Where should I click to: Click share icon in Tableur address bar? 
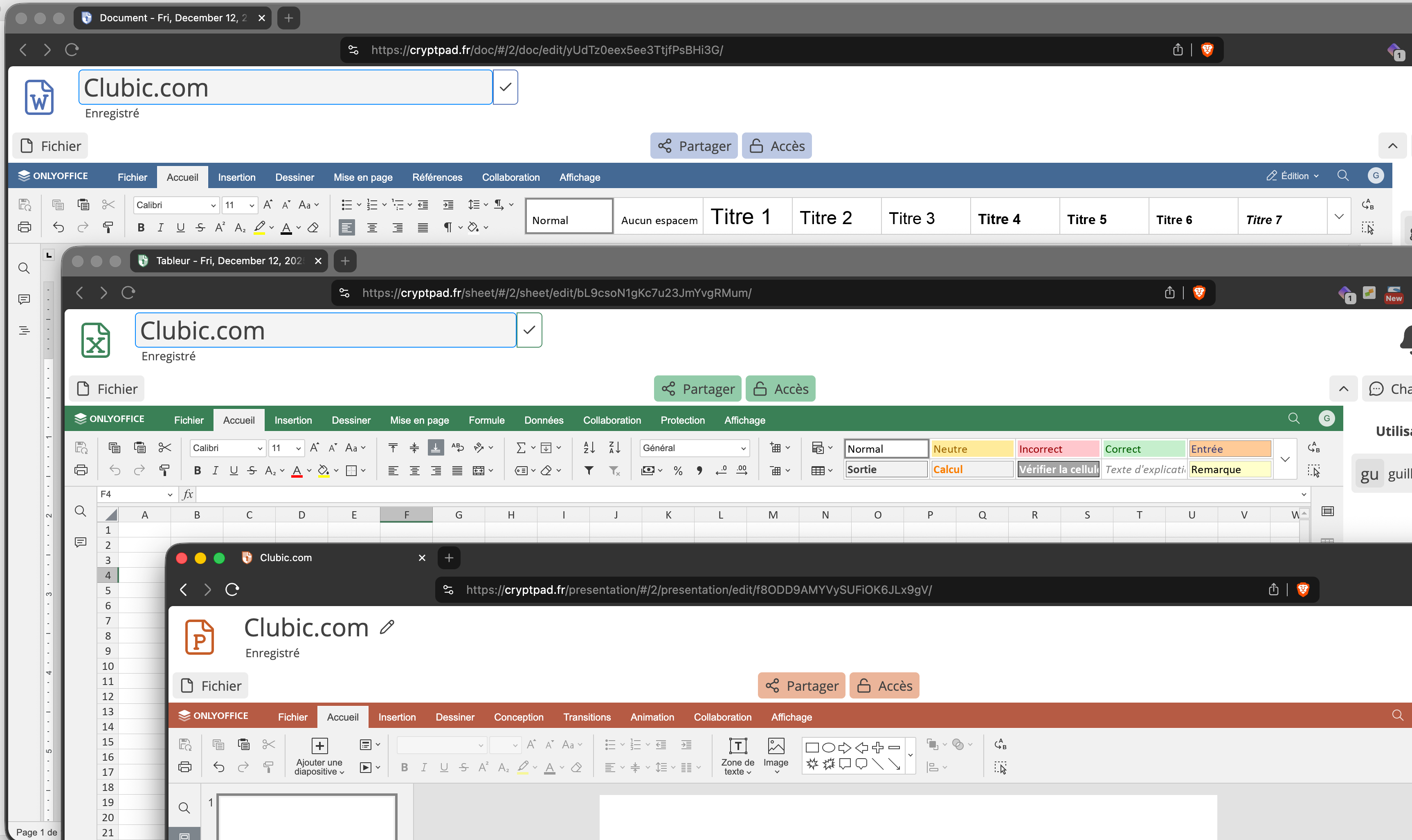(x=1170, y=293)
